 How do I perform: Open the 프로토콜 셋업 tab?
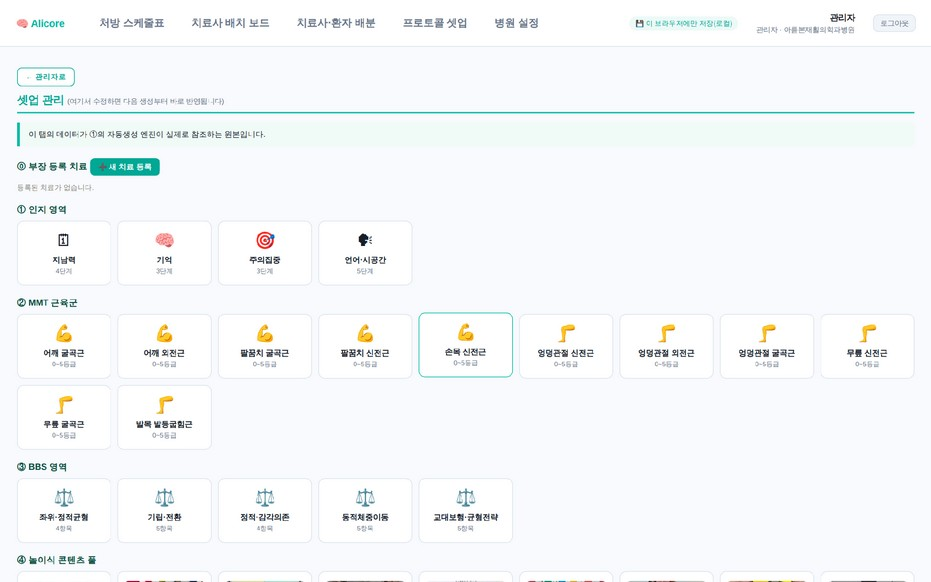(x=435, y=23)
